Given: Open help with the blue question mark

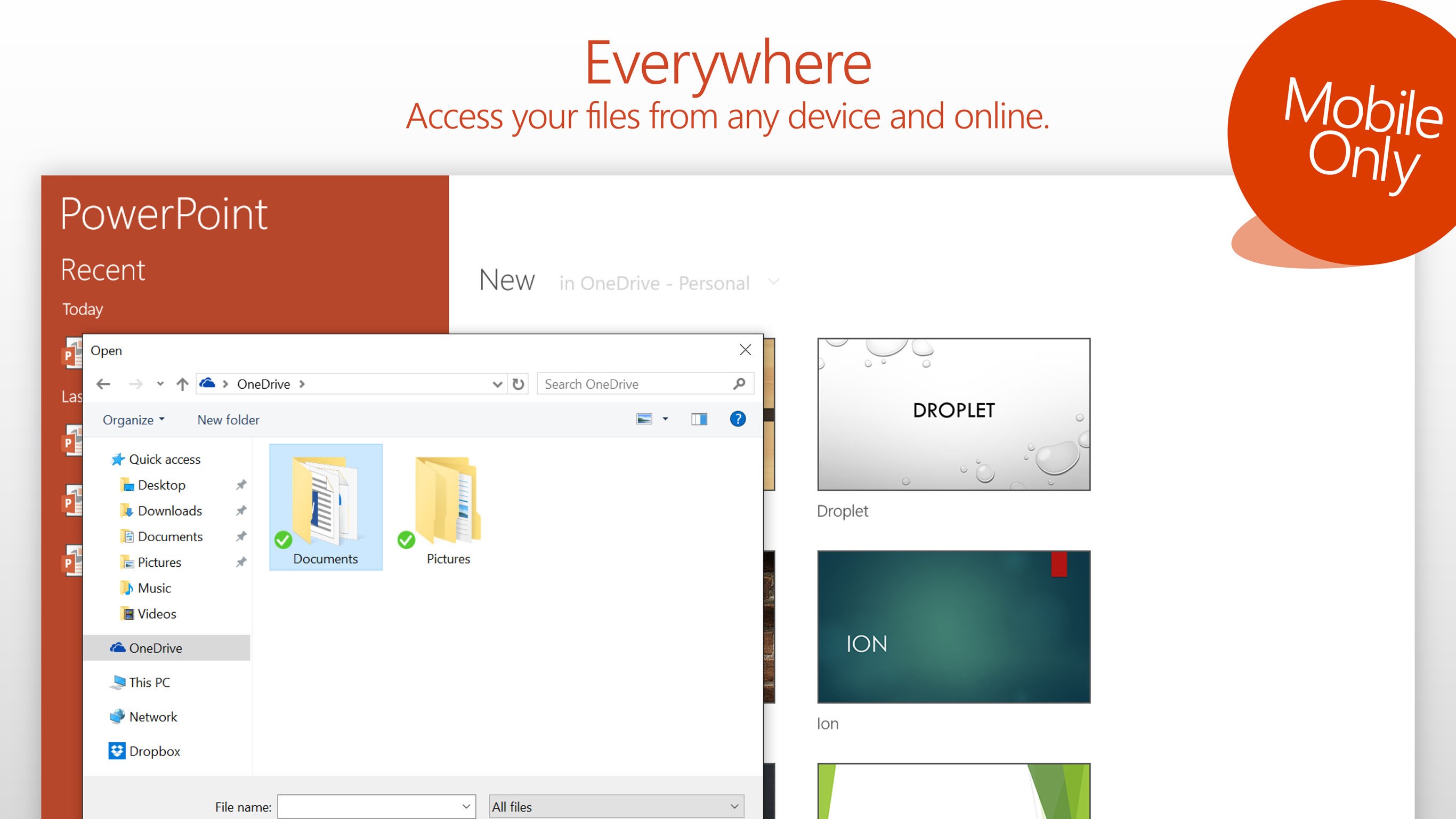Looking at the screenshot, I should click(738, 419).
